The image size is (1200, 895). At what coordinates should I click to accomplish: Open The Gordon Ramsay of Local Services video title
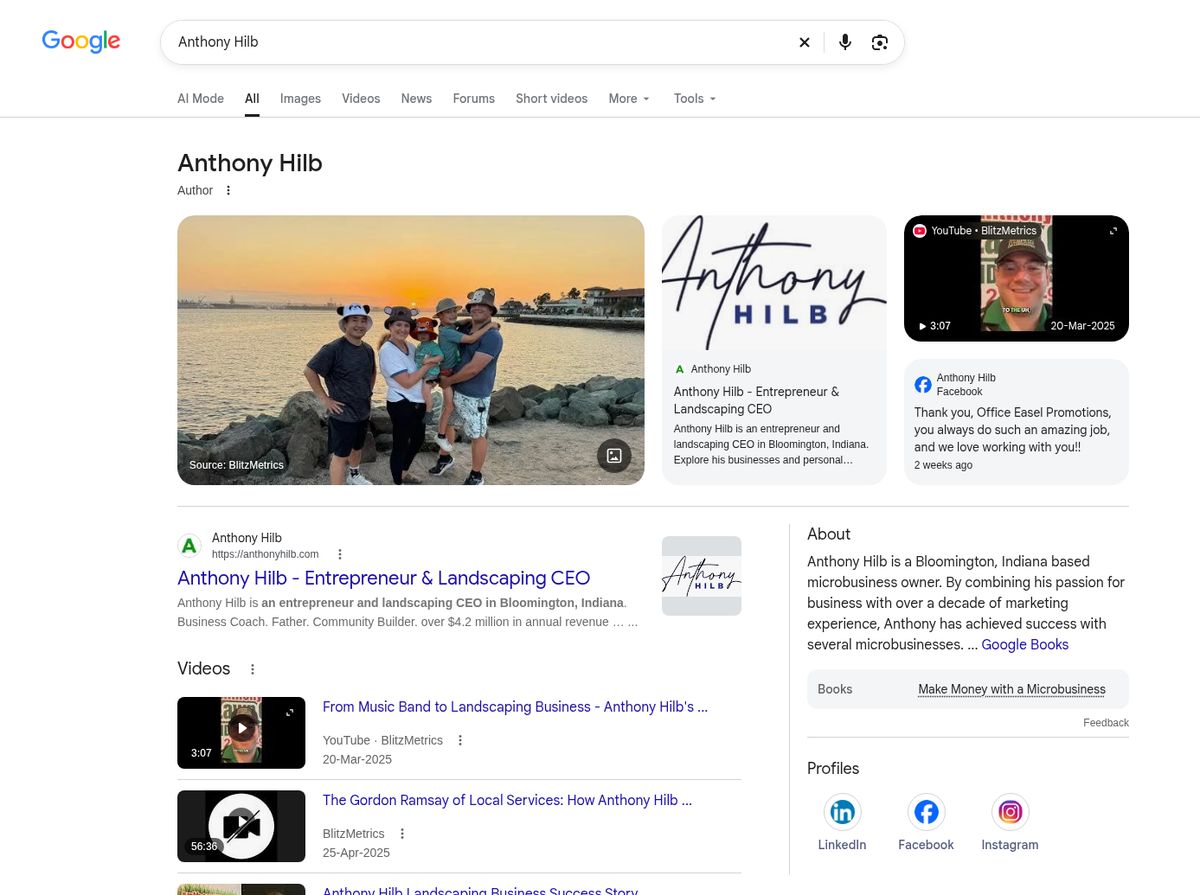507,800
